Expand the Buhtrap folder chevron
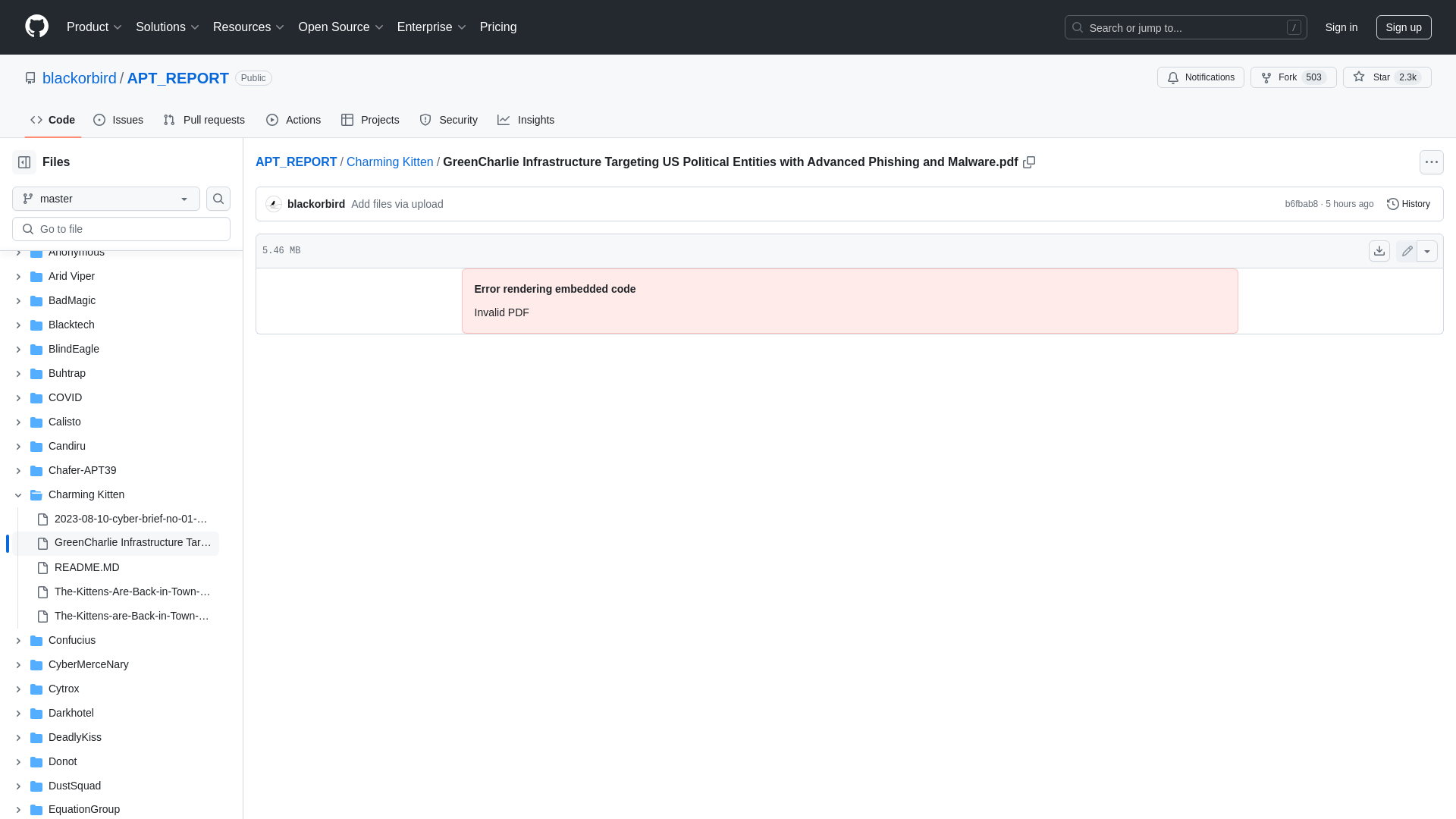 18,374
